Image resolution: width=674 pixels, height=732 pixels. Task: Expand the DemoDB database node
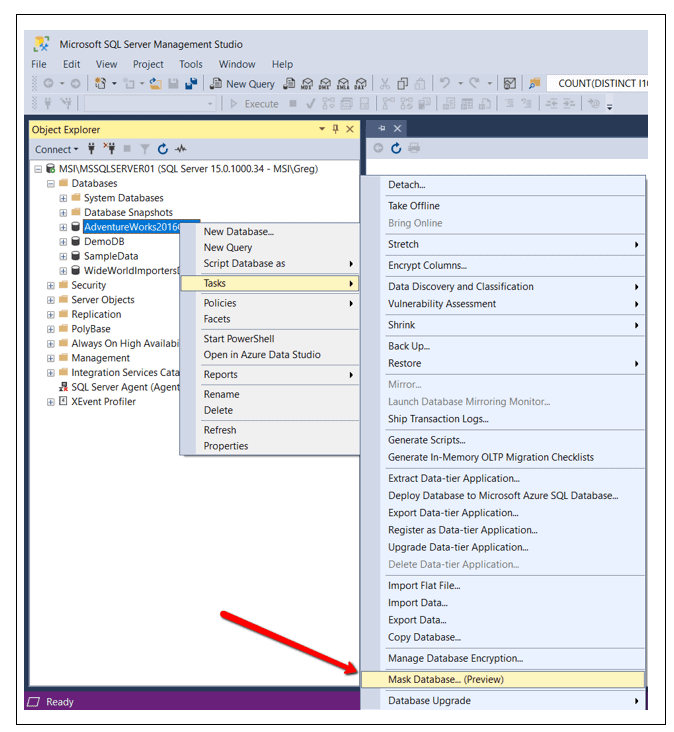coord(63,242)
